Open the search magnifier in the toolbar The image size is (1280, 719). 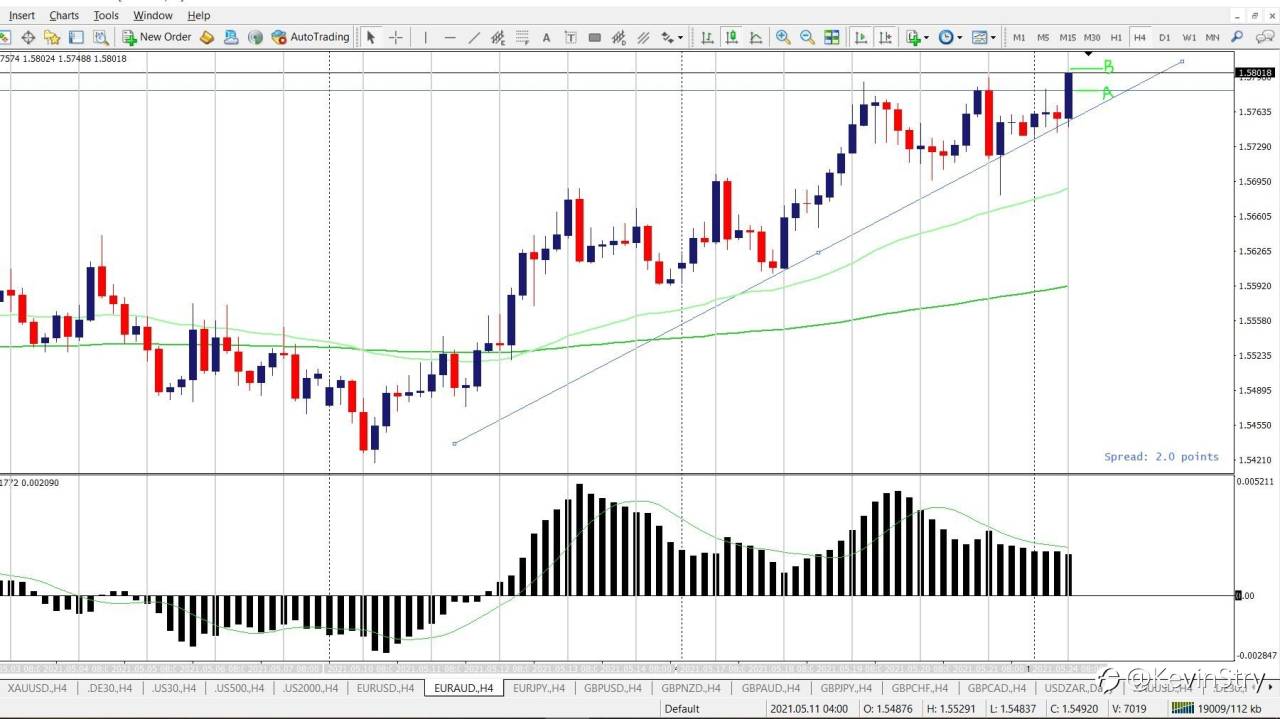[x=1237, y=37]
